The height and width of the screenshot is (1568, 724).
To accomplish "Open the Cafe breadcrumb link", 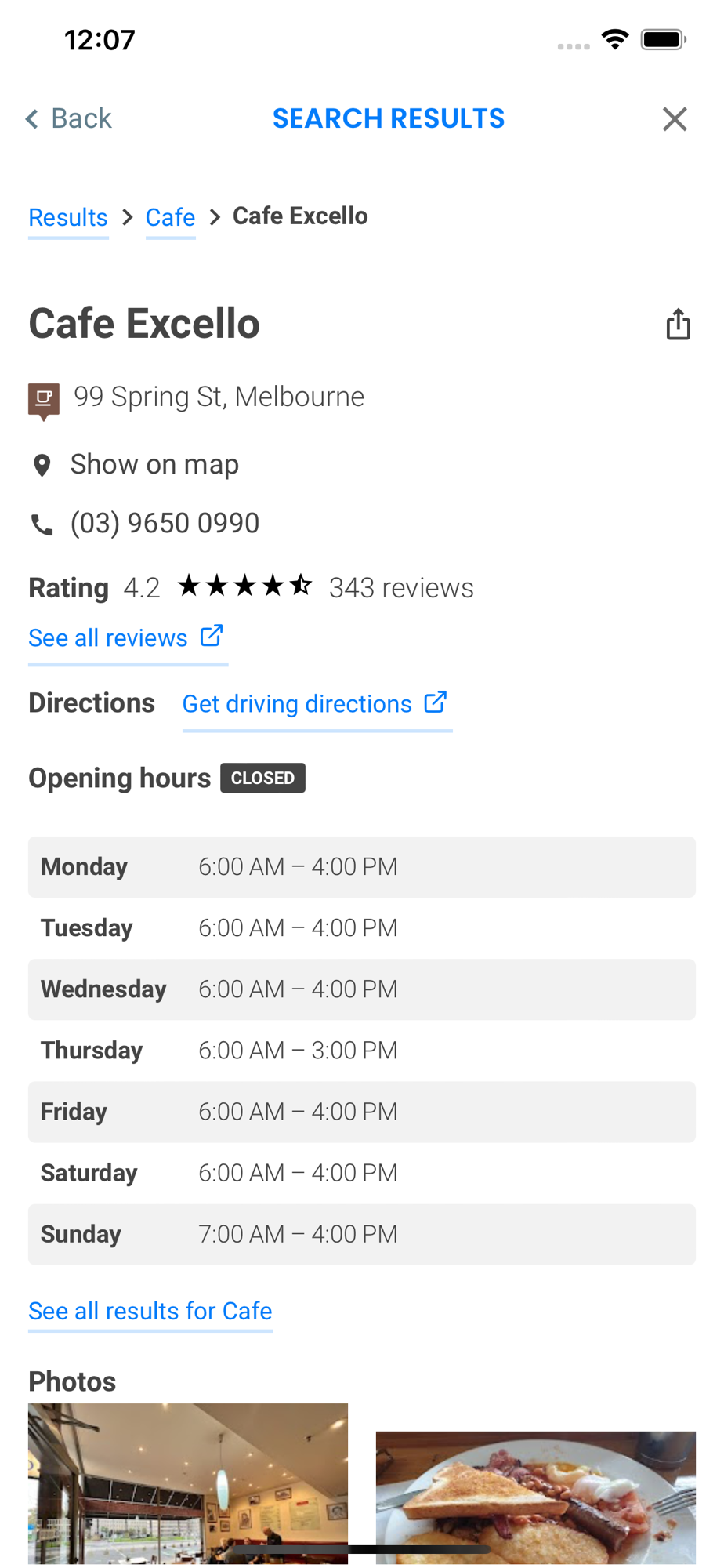I will (x=170, y=217).
